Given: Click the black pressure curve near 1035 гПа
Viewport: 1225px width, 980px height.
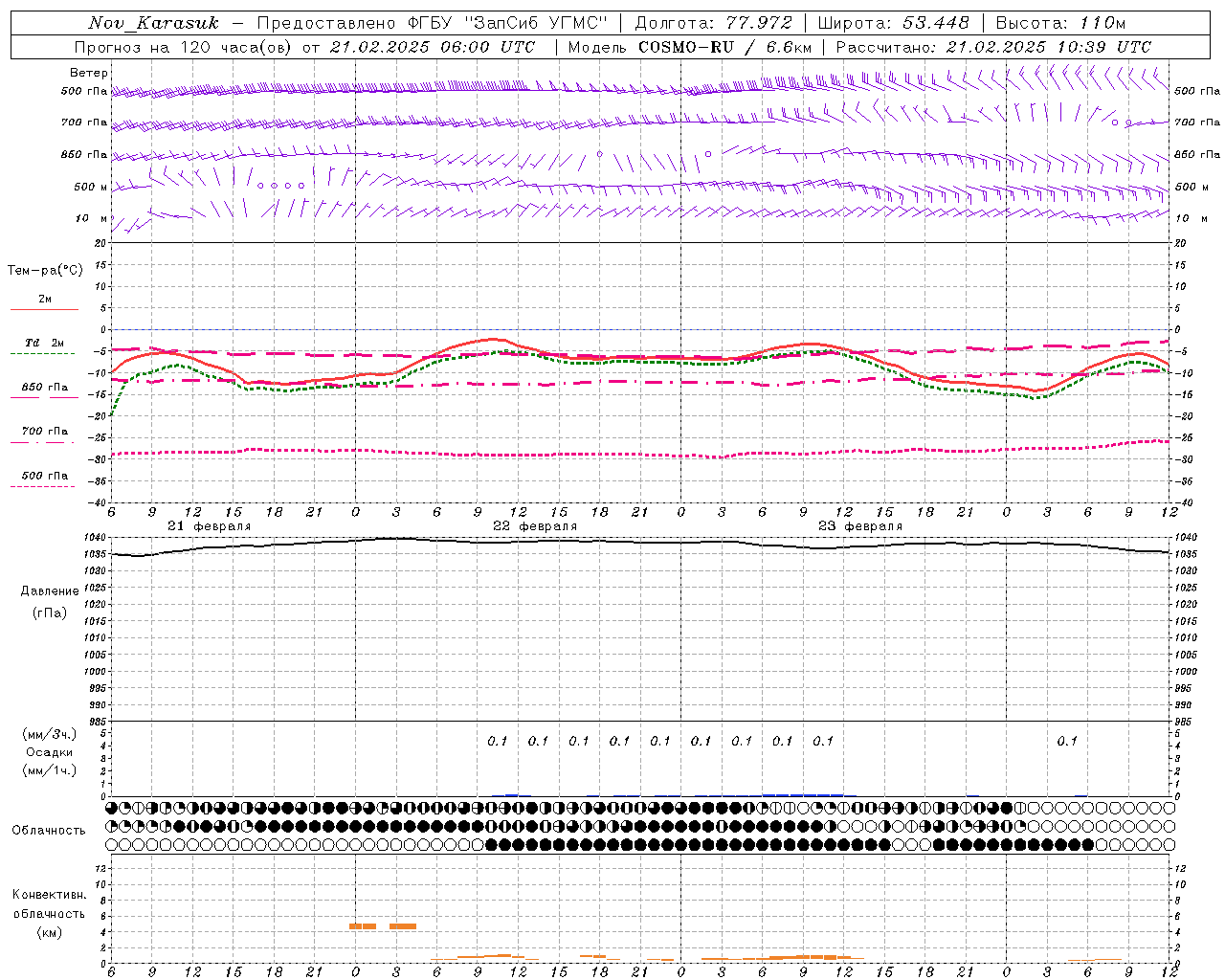Looking at the screenshot, I should (x=639, y=542).
